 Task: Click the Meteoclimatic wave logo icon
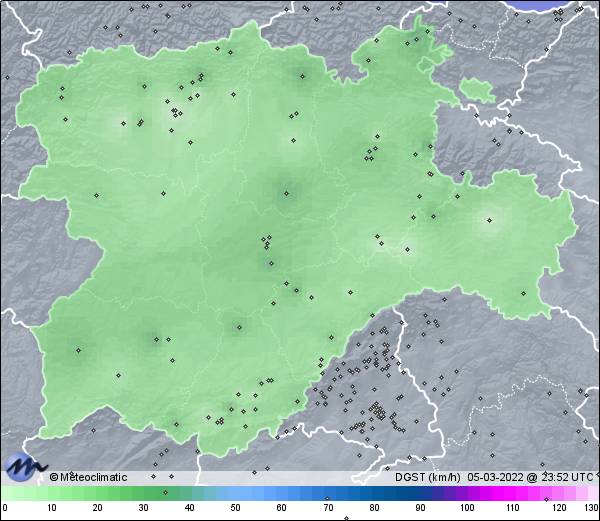[x=25, y=466]
